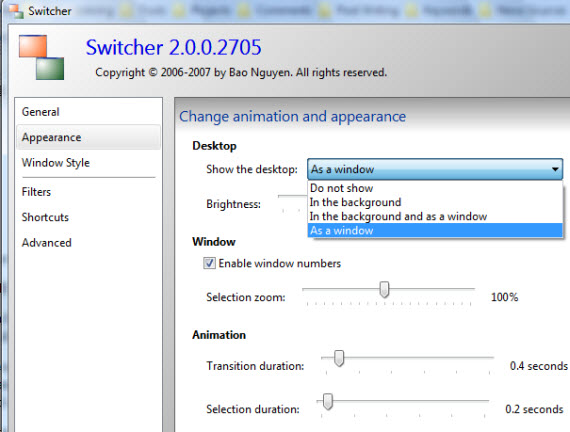570x432 pixels.
Task: Click the 'Show the desktop:' label
Action: (x=252, y=169)
